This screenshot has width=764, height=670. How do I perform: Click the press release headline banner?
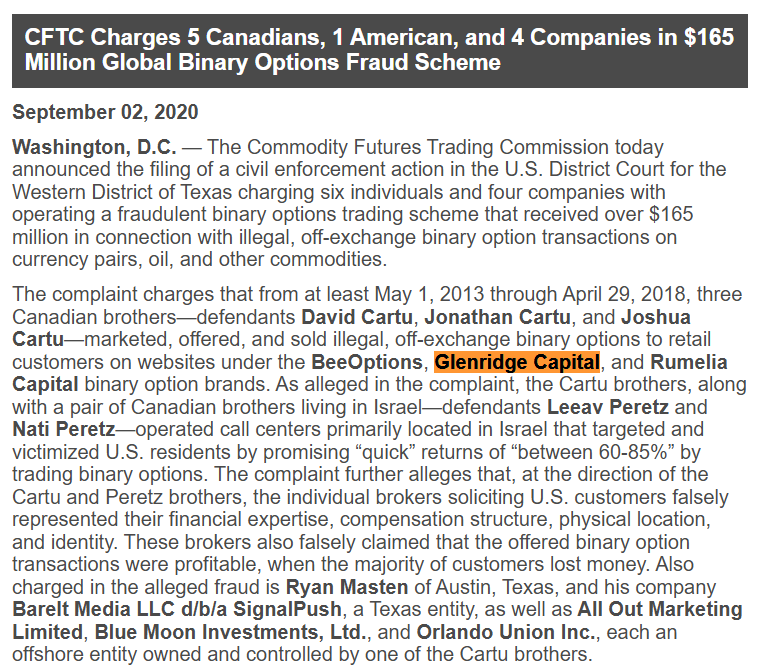pyautogui.click(x=380, y=51)
